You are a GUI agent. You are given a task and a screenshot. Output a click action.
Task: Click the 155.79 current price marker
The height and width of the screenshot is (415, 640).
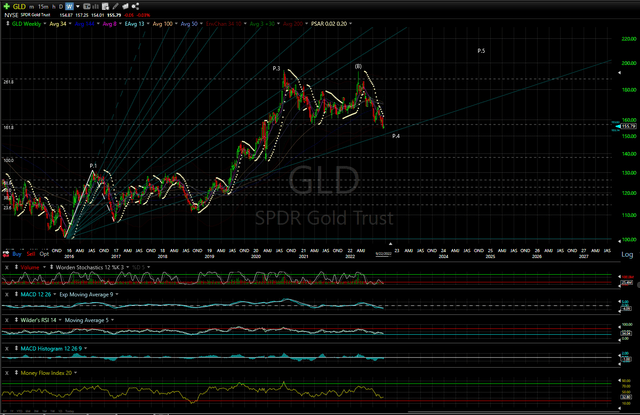629,126
